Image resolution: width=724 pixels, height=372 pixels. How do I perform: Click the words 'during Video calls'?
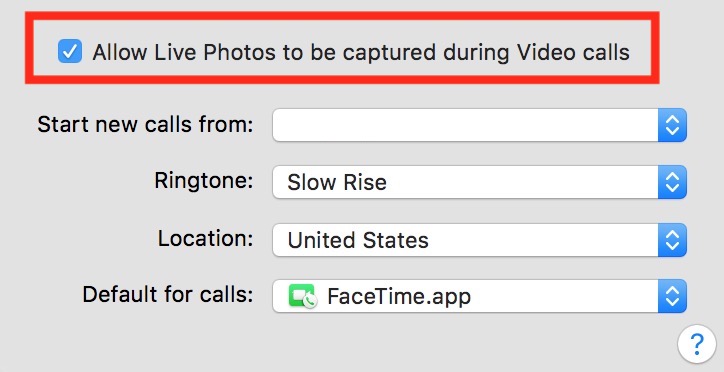point(537,53)
